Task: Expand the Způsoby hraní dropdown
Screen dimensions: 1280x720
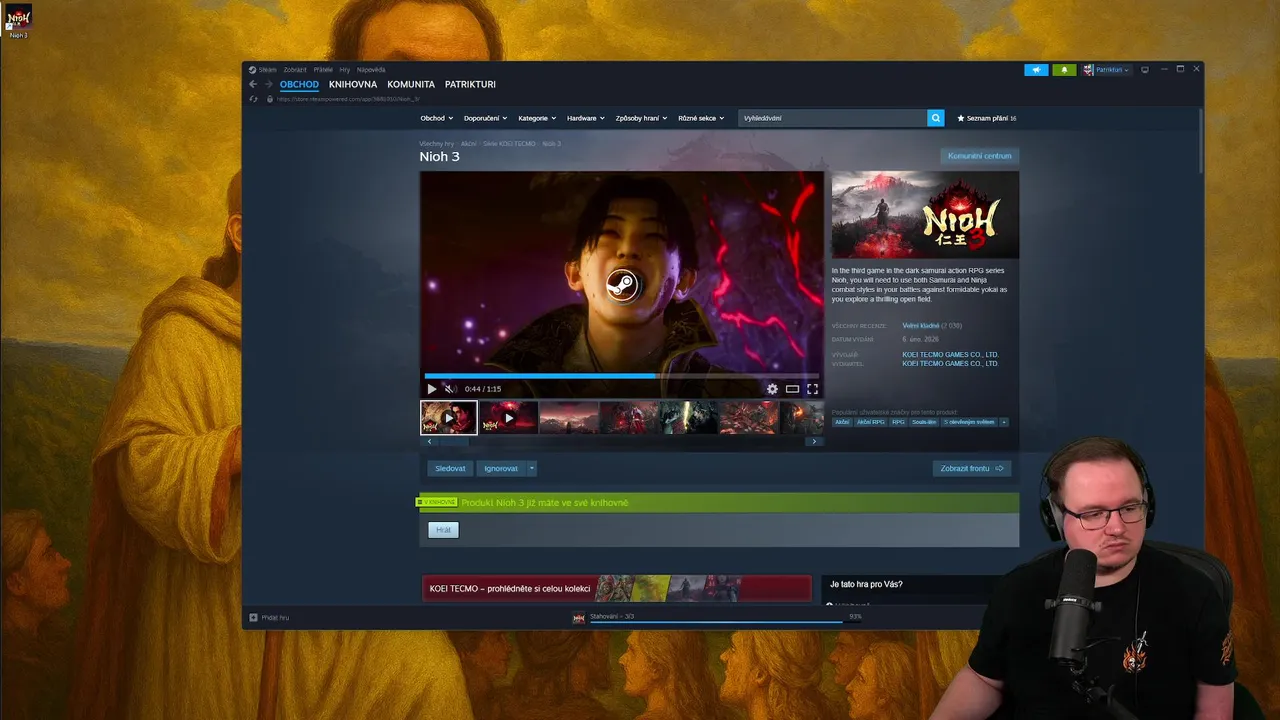Action: pyautogui.click(x=641, y=118)
